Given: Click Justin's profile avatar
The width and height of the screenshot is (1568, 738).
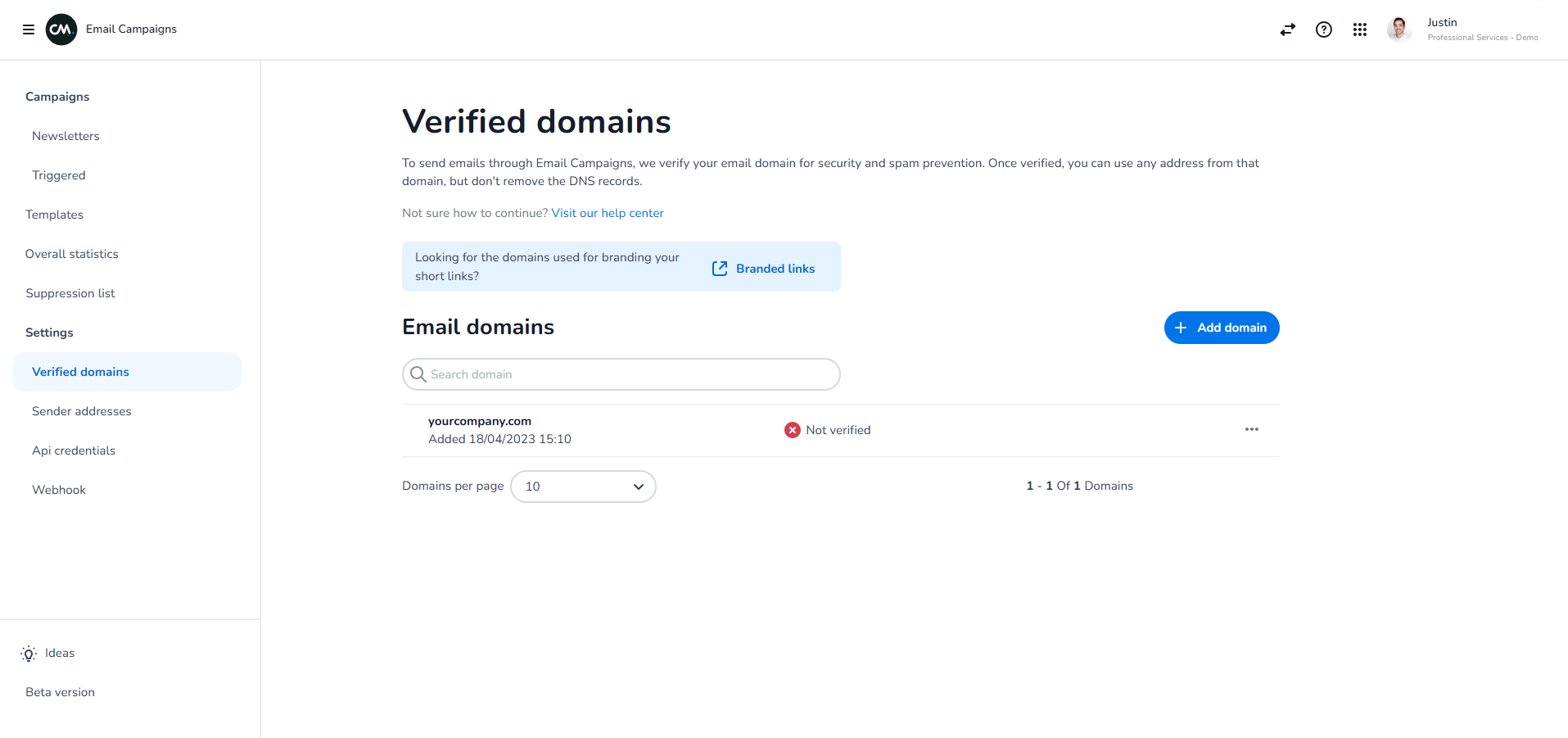Looking at the screenshot, I should click(1399, 29).
